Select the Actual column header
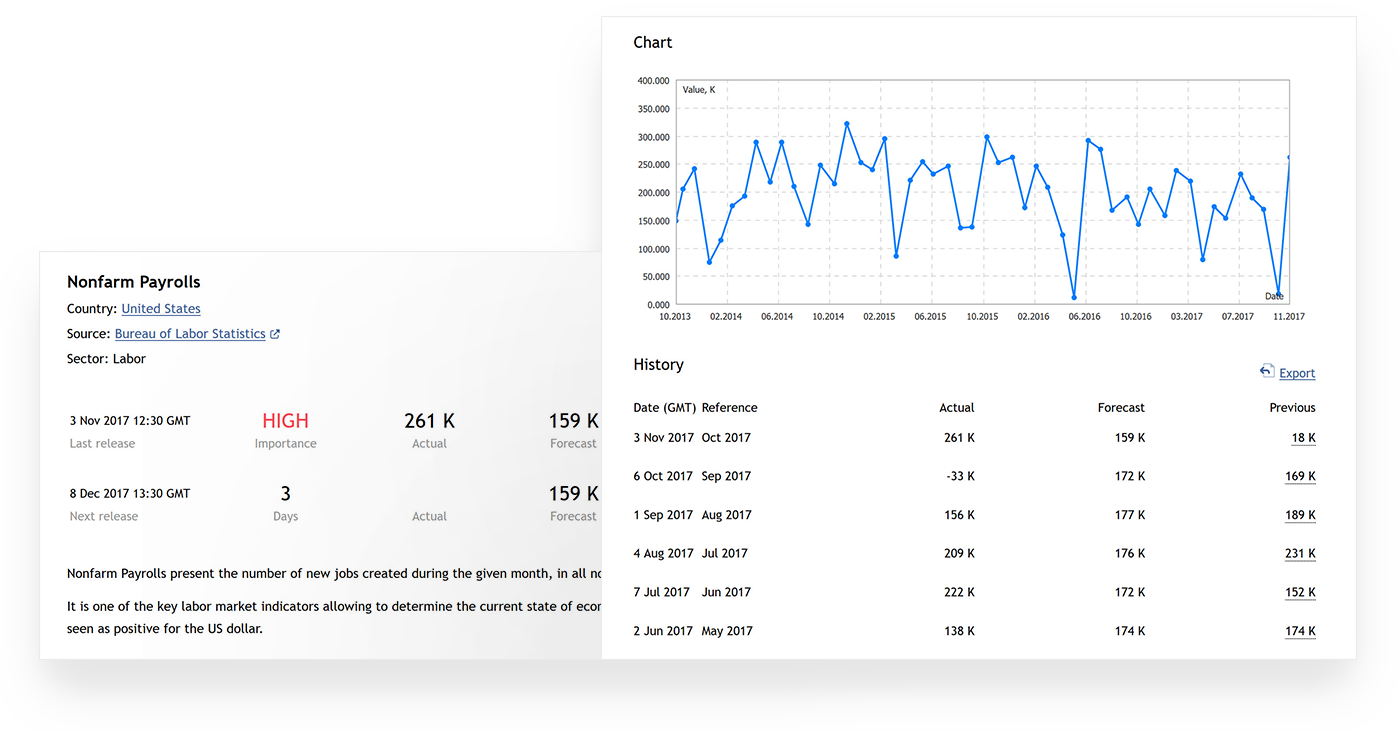Screen dimensions: 1400x732 (957, 407)
